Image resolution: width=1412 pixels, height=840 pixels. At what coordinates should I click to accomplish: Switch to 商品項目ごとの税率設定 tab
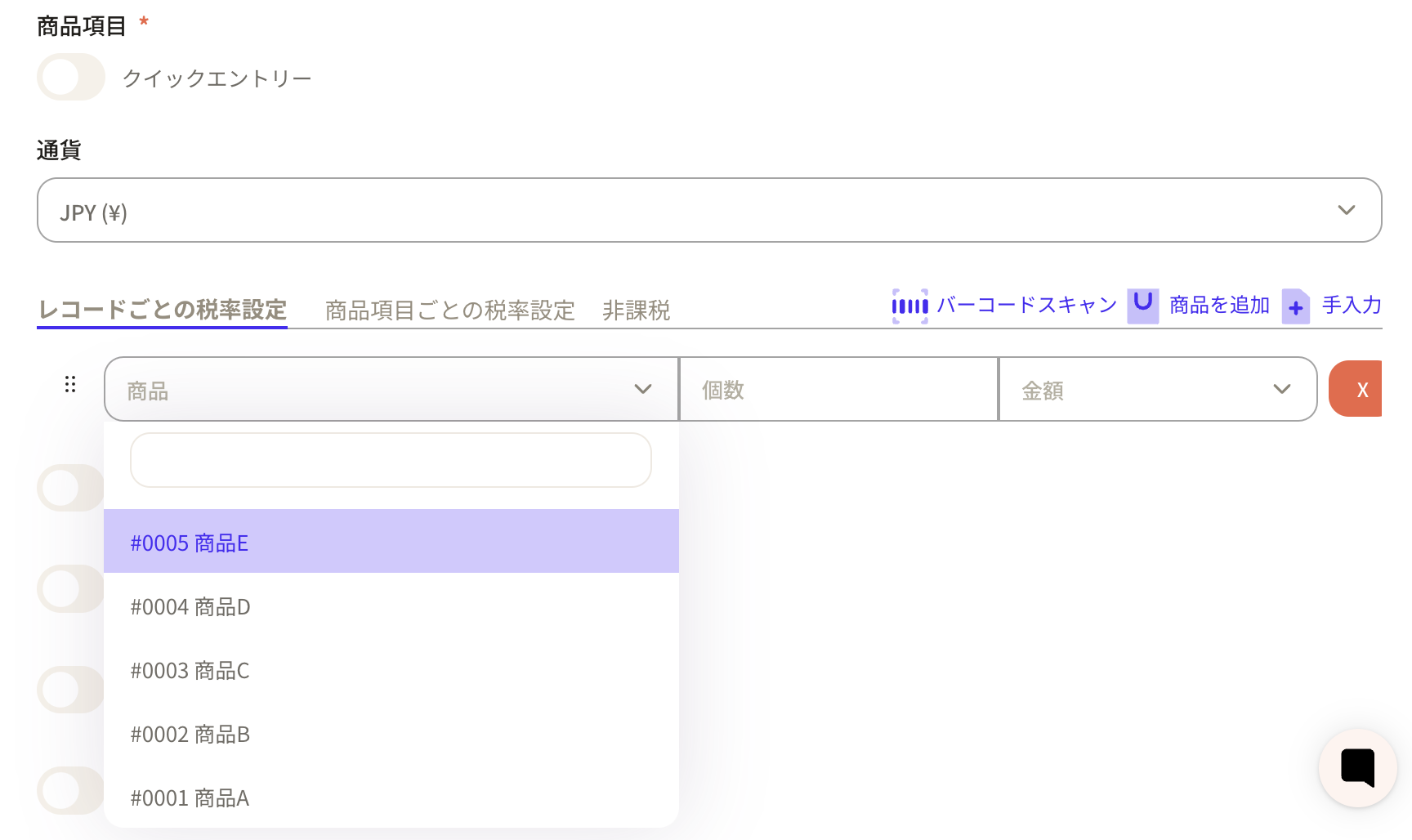[450, 311]
